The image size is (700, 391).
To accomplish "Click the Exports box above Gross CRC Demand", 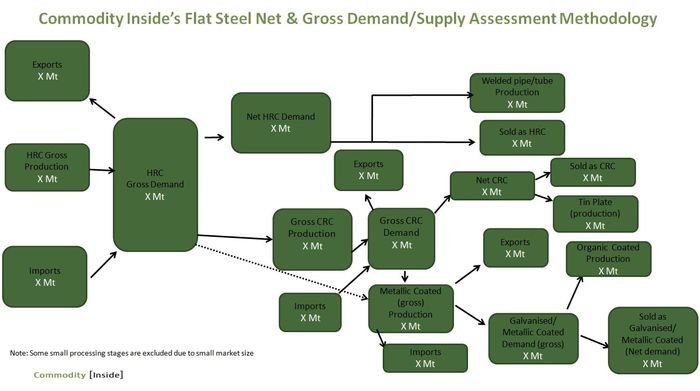I will point(368,170).
